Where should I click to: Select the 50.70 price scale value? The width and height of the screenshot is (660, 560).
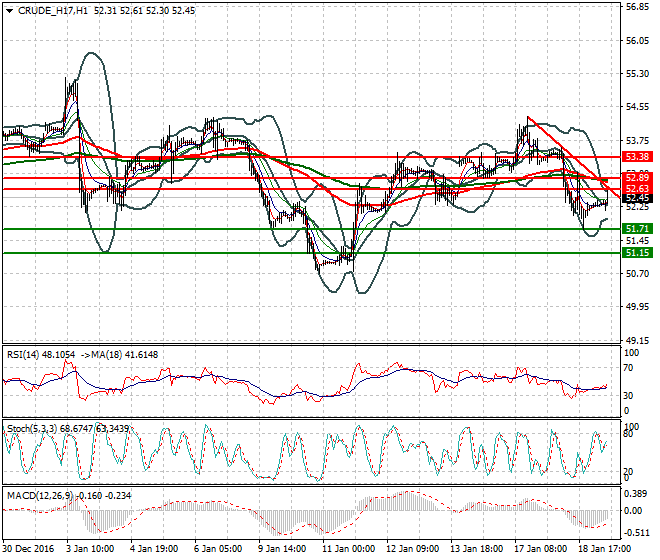pyautogui.click(x=637, y=274)
